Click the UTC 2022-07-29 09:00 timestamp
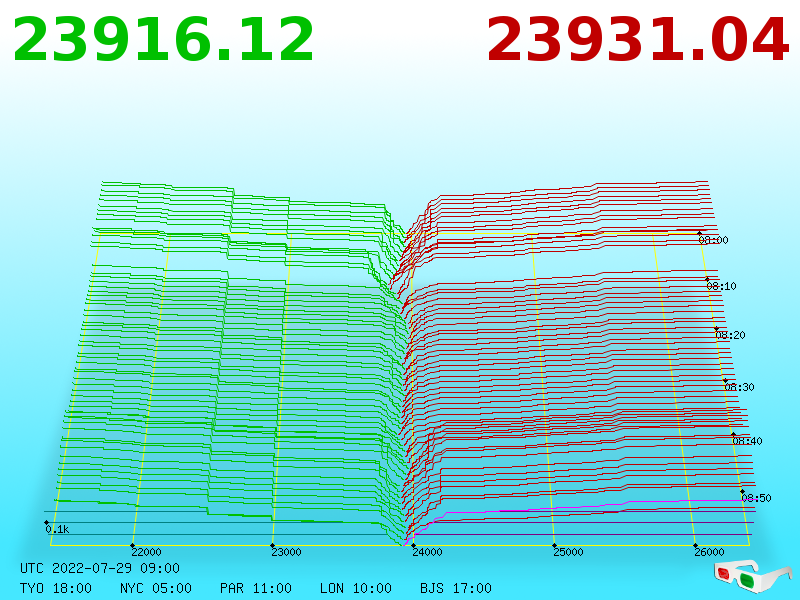The image size is (800, 600). (x=100, y=568)
